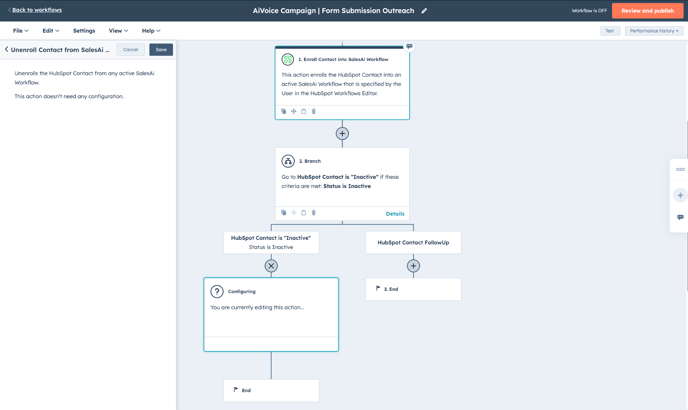Image resolution: width=688 pixels, height=410 pixels.
Task: Edit workflow name with pencil icon
Action: (x=424, y=11)
